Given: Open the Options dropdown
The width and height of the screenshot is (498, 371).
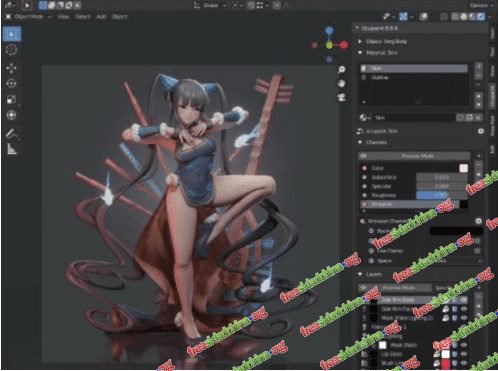Looking at the screenshot, I should [x=481, y=5].
